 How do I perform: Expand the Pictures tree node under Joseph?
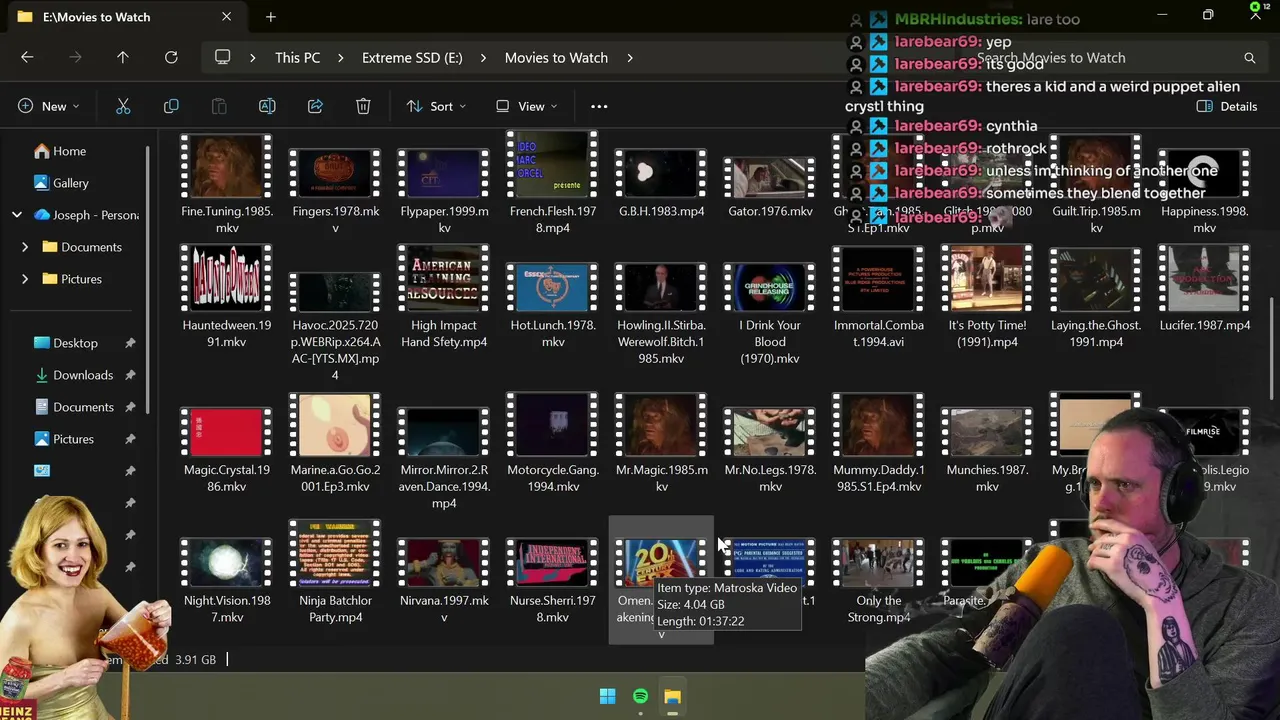point(25,279)
